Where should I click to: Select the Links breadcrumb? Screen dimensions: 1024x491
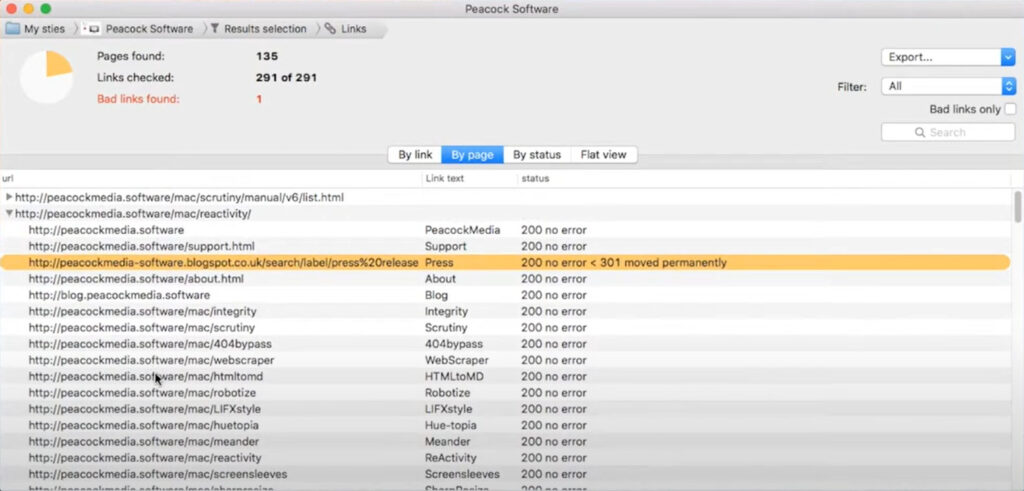(x=346, y=29)
